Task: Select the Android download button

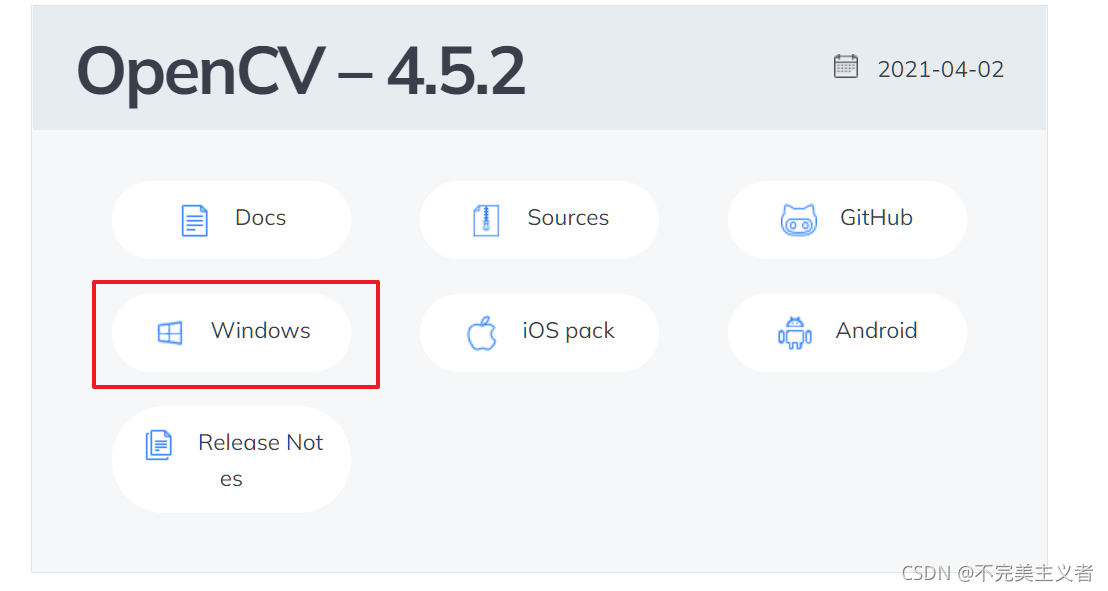Action: 847,333
